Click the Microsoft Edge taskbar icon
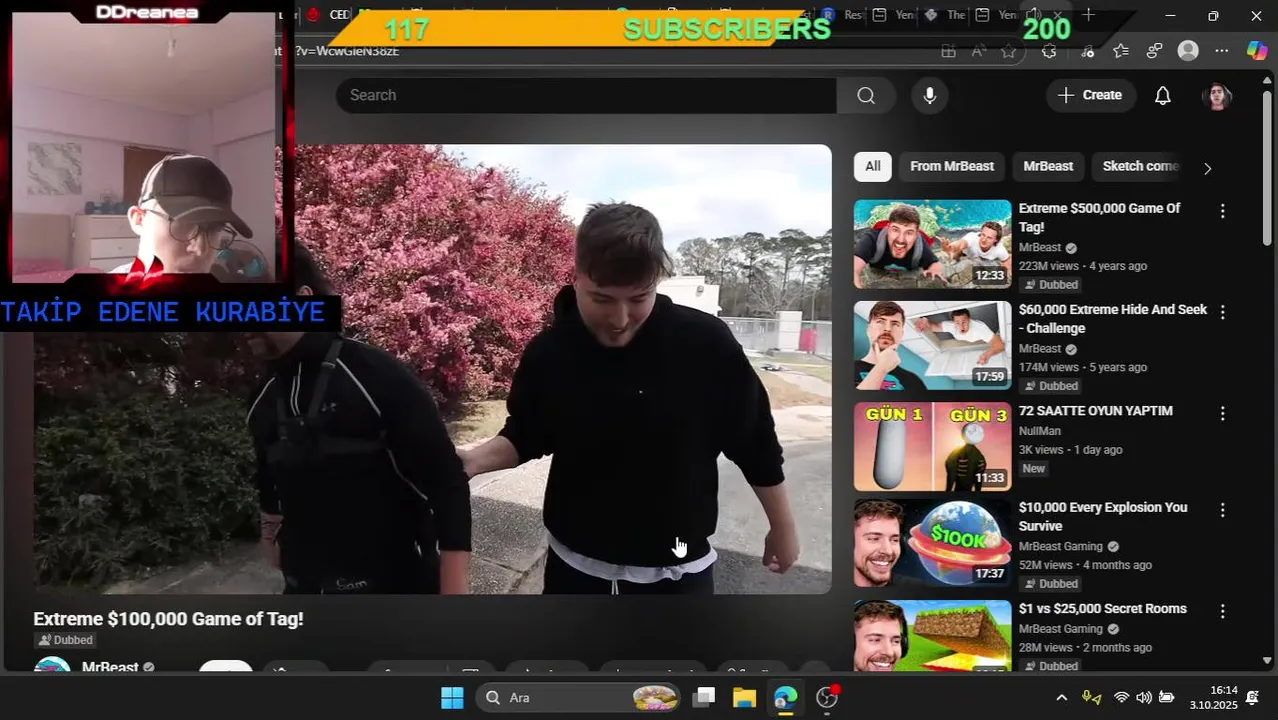Screen dimensions: 1278x720 (x=785, y=697)
